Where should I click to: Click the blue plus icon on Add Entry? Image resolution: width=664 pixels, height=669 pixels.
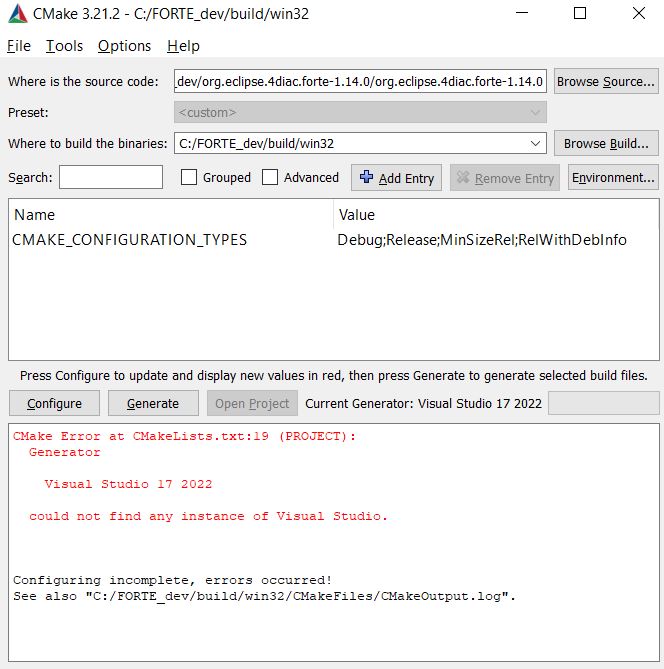tap(366, 177)
